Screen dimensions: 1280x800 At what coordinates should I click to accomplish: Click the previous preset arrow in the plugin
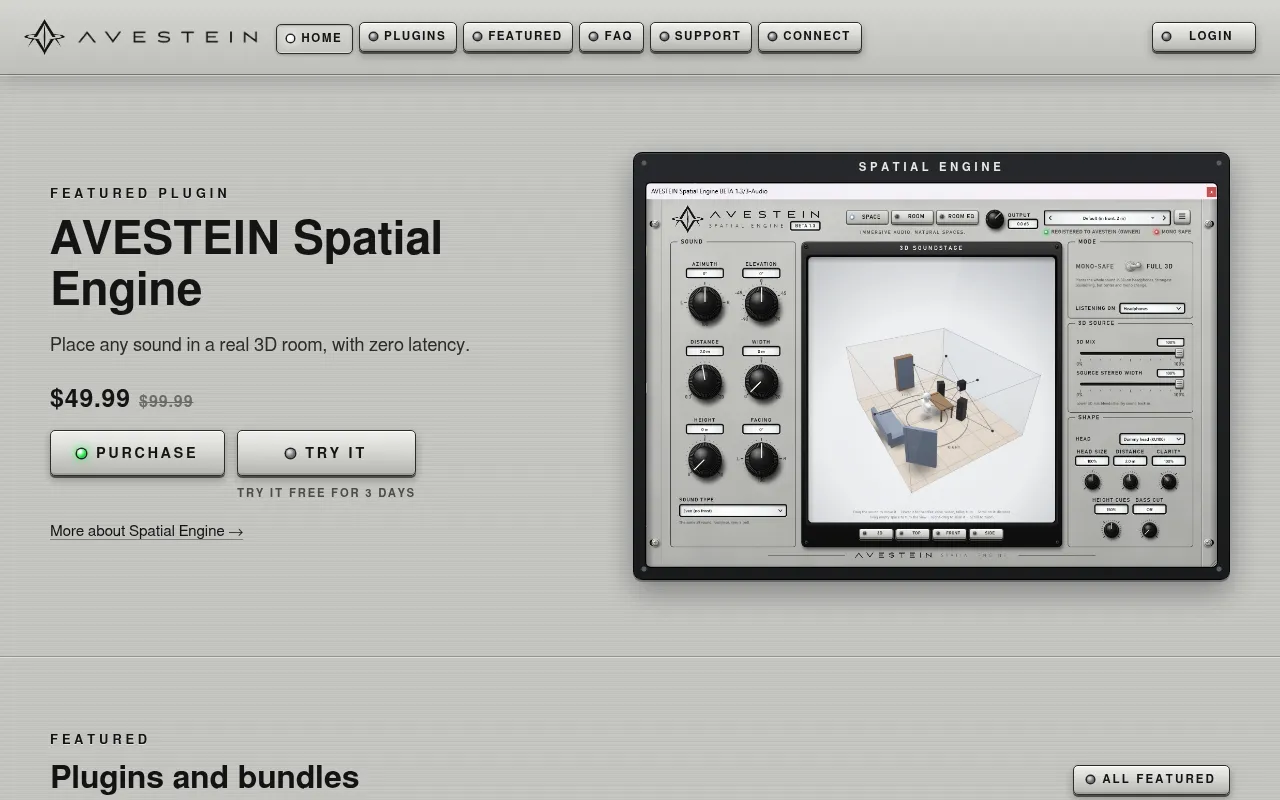point(1050,218)
